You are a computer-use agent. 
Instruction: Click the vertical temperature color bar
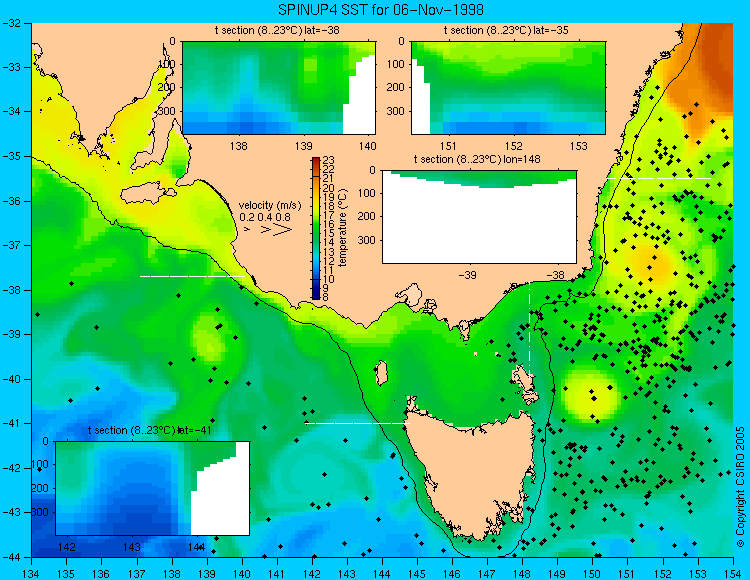[x=316, y=228]
